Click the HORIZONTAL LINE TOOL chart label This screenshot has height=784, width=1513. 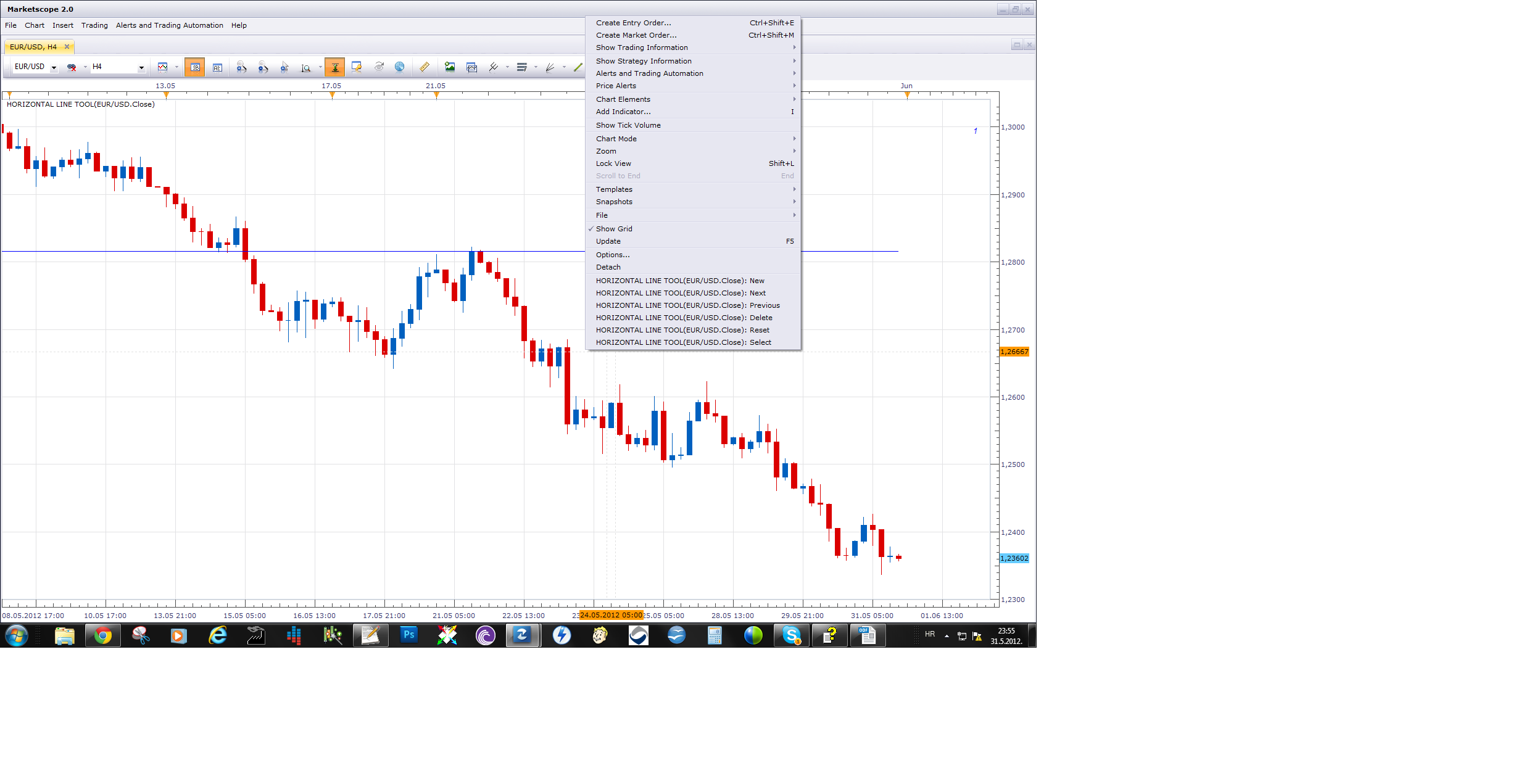click(x=81, y=104)
